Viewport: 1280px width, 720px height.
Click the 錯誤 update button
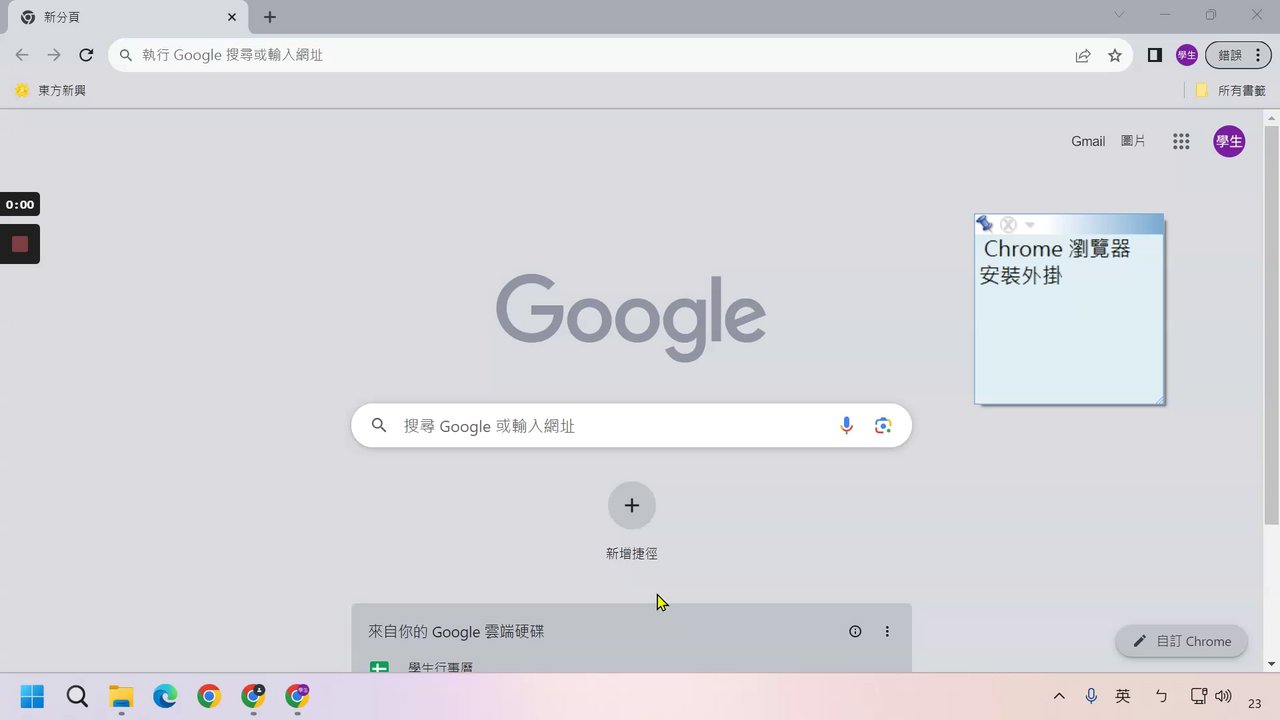click(x=1239, y=56)
